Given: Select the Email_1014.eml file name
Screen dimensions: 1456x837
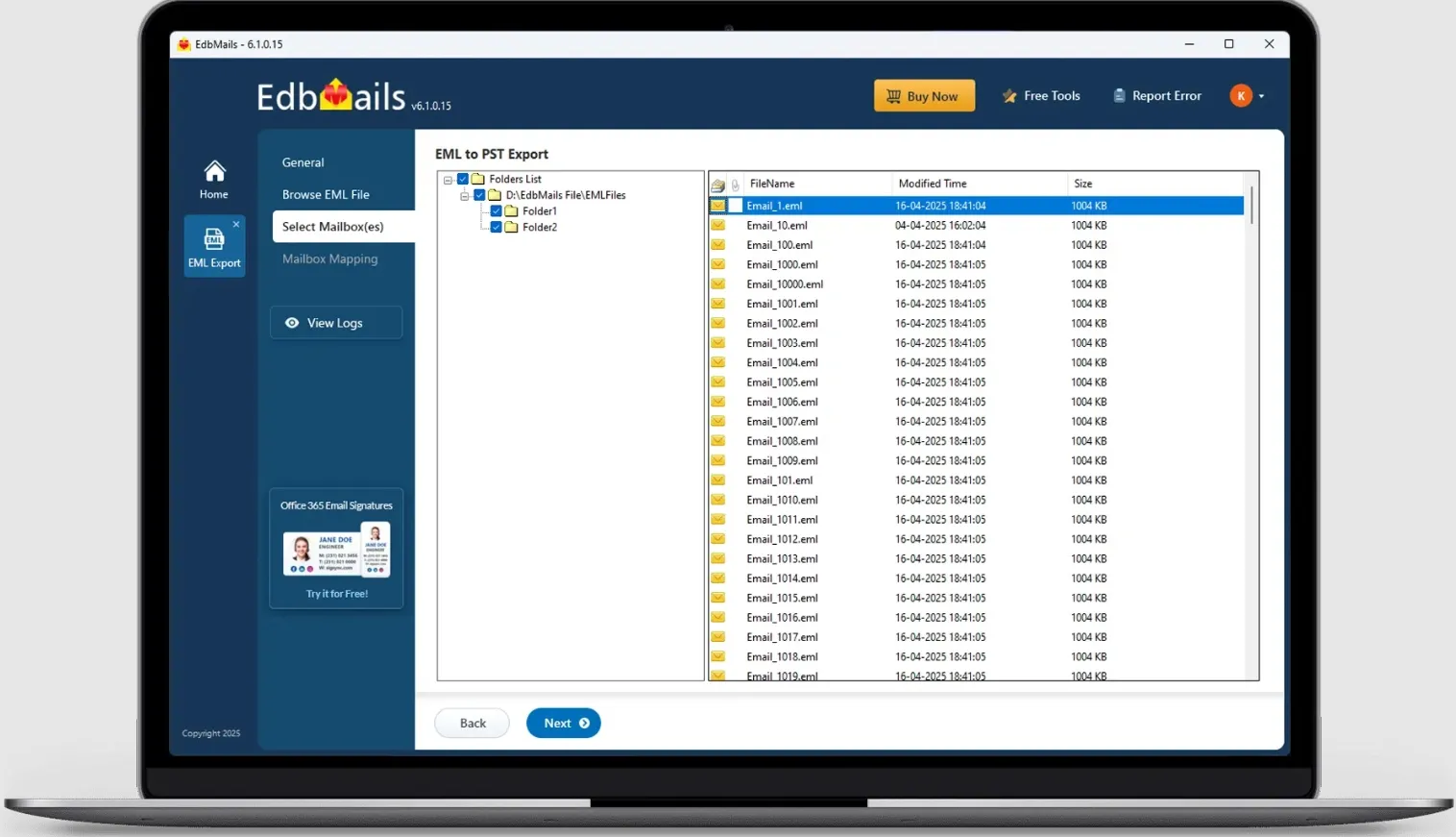Looking at the screenshot, I should point(782,579).
